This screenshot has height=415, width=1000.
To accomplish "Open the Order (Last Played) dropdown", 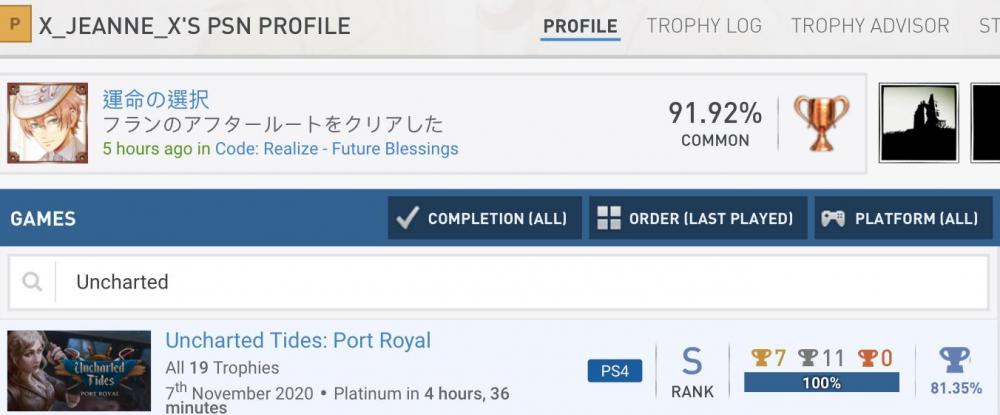I will click(x=698, y=218).
